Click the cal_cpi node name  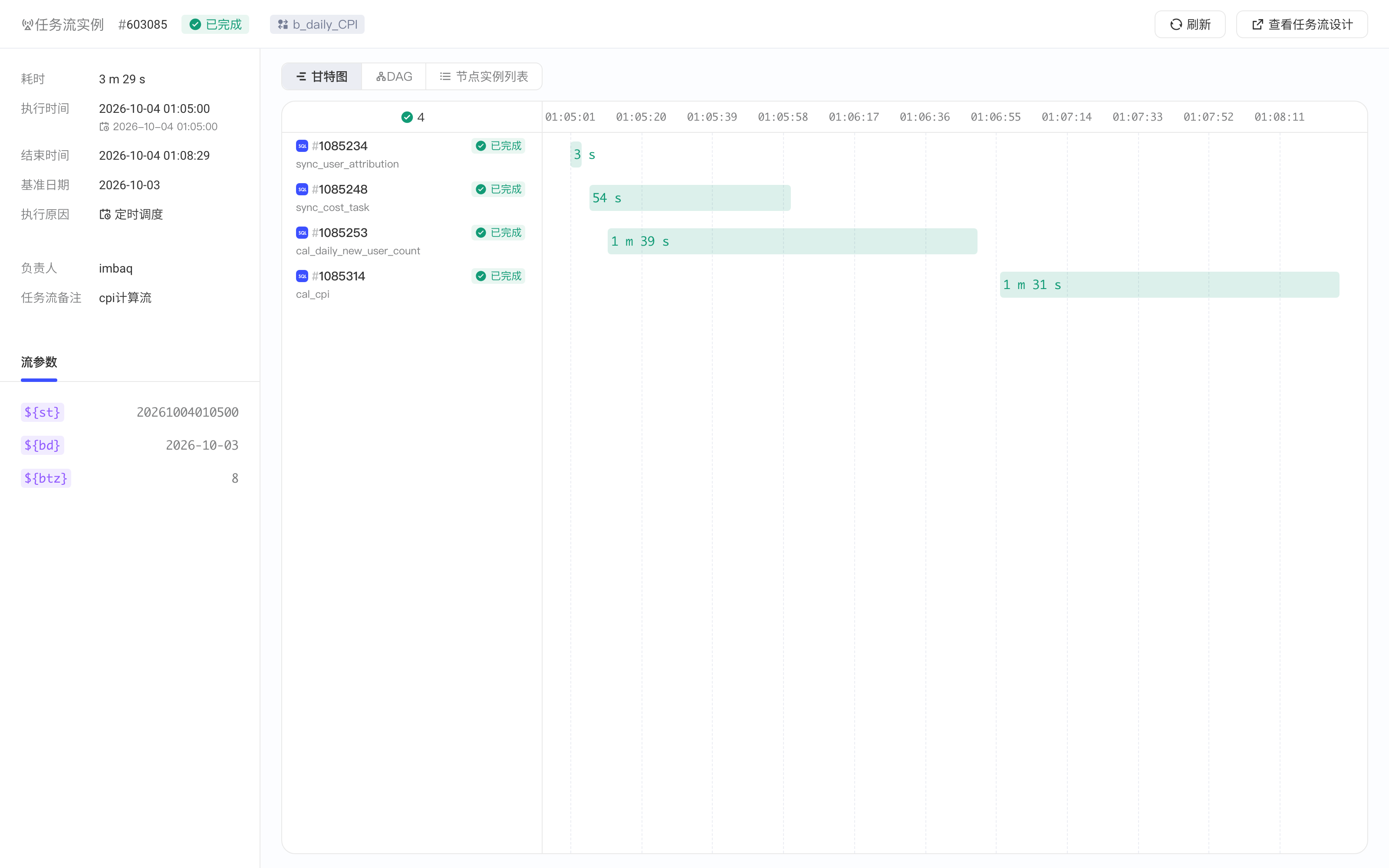pos(313,295)
